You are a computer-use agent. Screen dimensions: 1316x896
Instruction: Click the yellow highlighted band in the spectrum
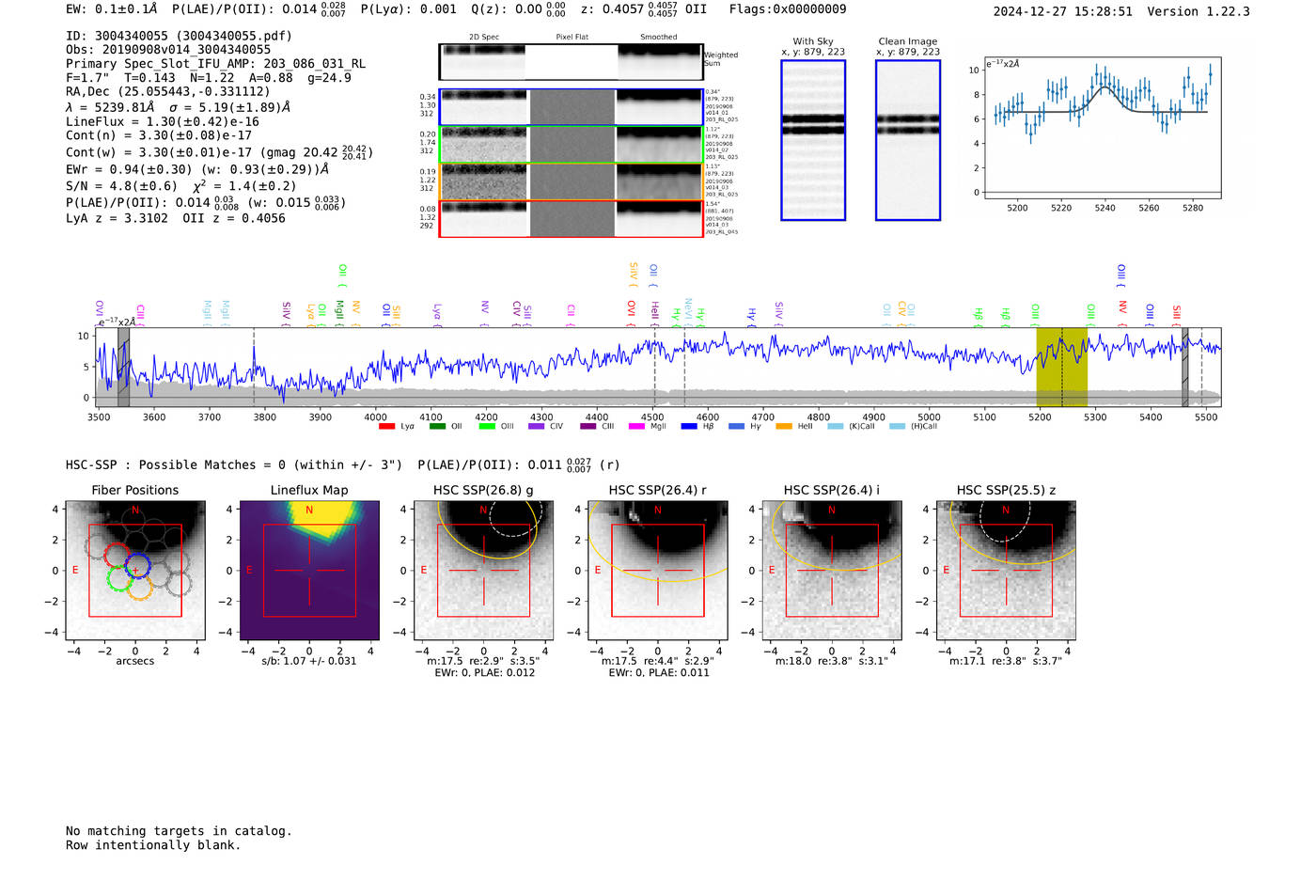click(1061, 367)
